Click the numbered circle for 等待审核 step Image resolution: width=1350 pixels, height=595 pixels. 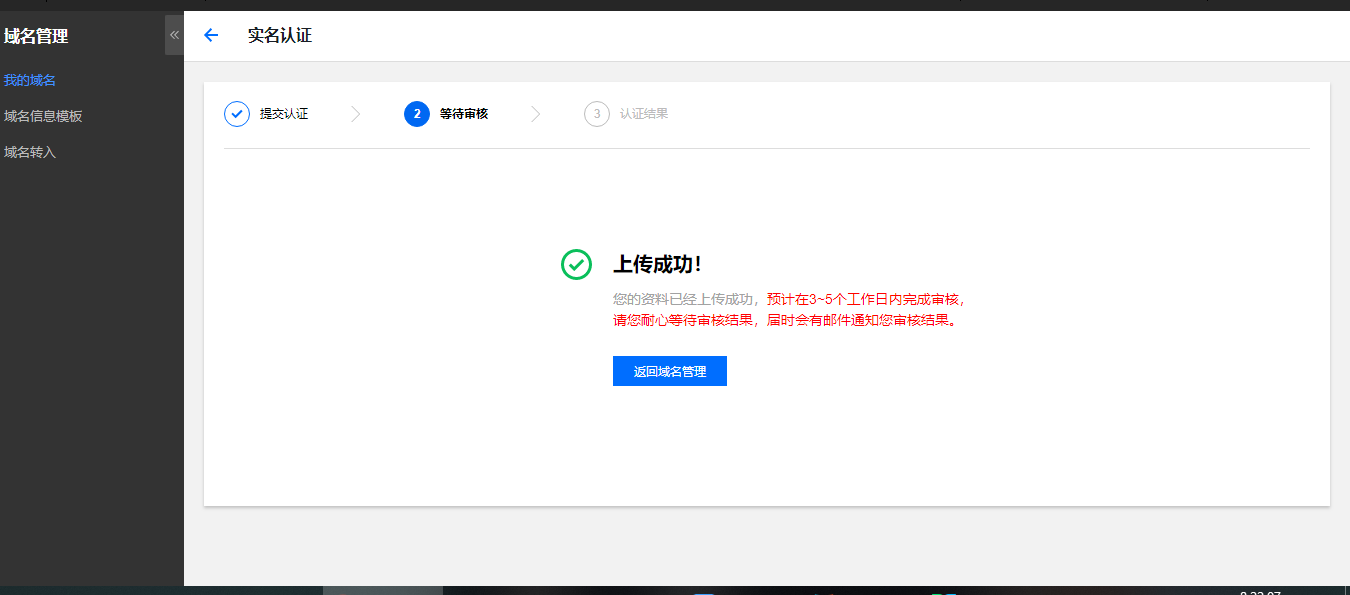pyautogui.click(x=416, y=113)
